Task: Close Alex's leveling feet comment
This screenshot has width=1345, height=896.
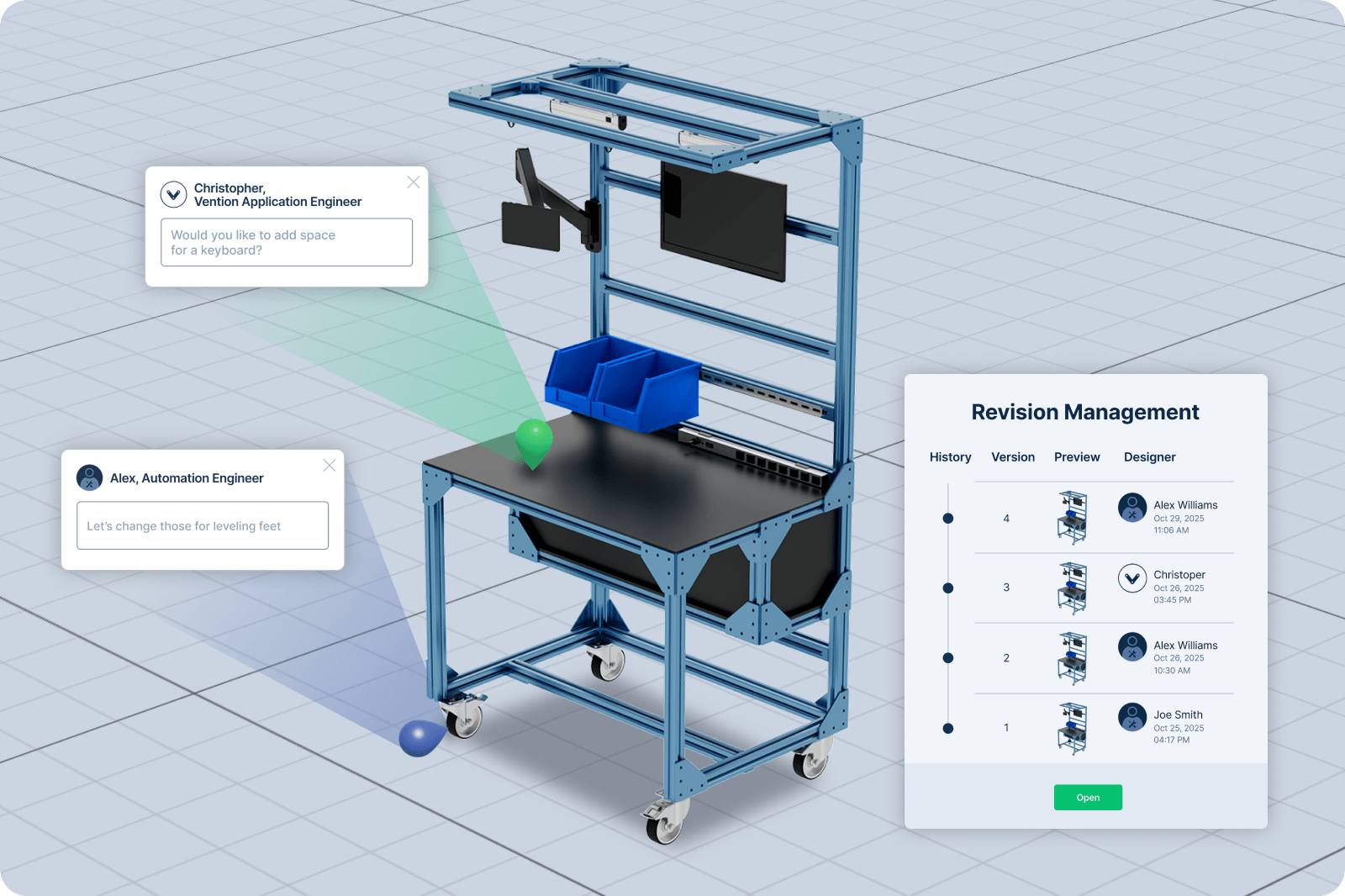Action: (x=329, y=466)
